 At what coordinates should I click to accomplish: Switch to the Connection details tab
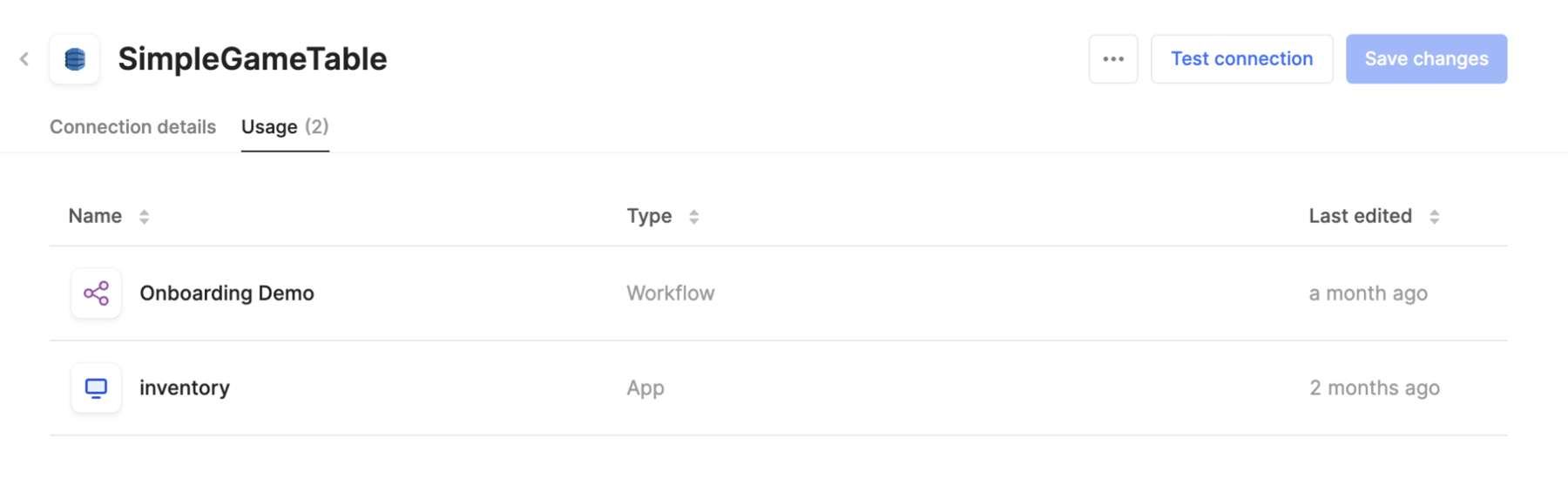pos(132,127)
